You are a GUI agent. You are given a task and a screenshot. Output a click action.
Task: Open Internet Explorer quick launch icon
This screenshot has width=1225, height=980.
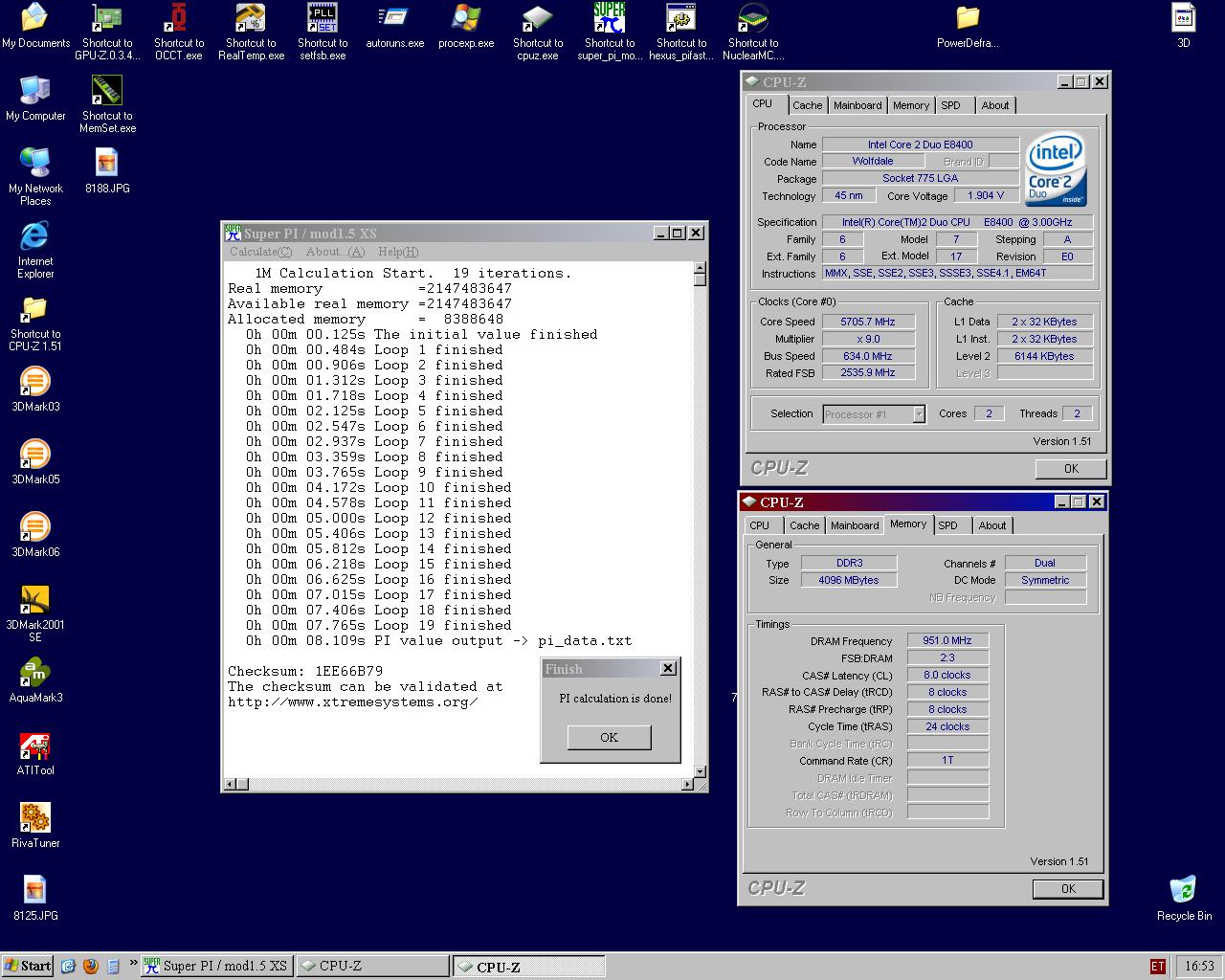[x=68, y=966]
